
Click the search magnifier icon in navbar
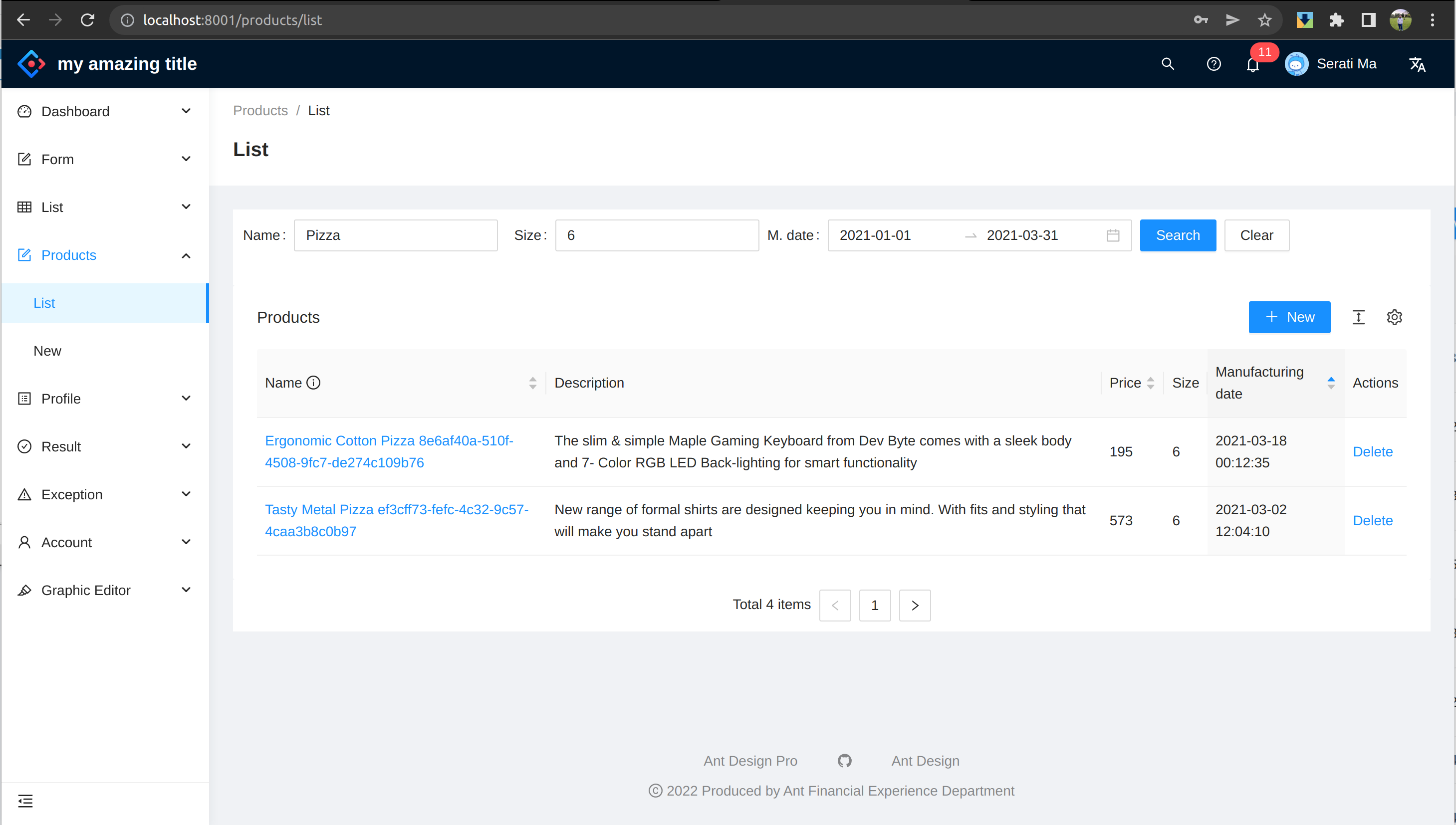[1167, 64]
